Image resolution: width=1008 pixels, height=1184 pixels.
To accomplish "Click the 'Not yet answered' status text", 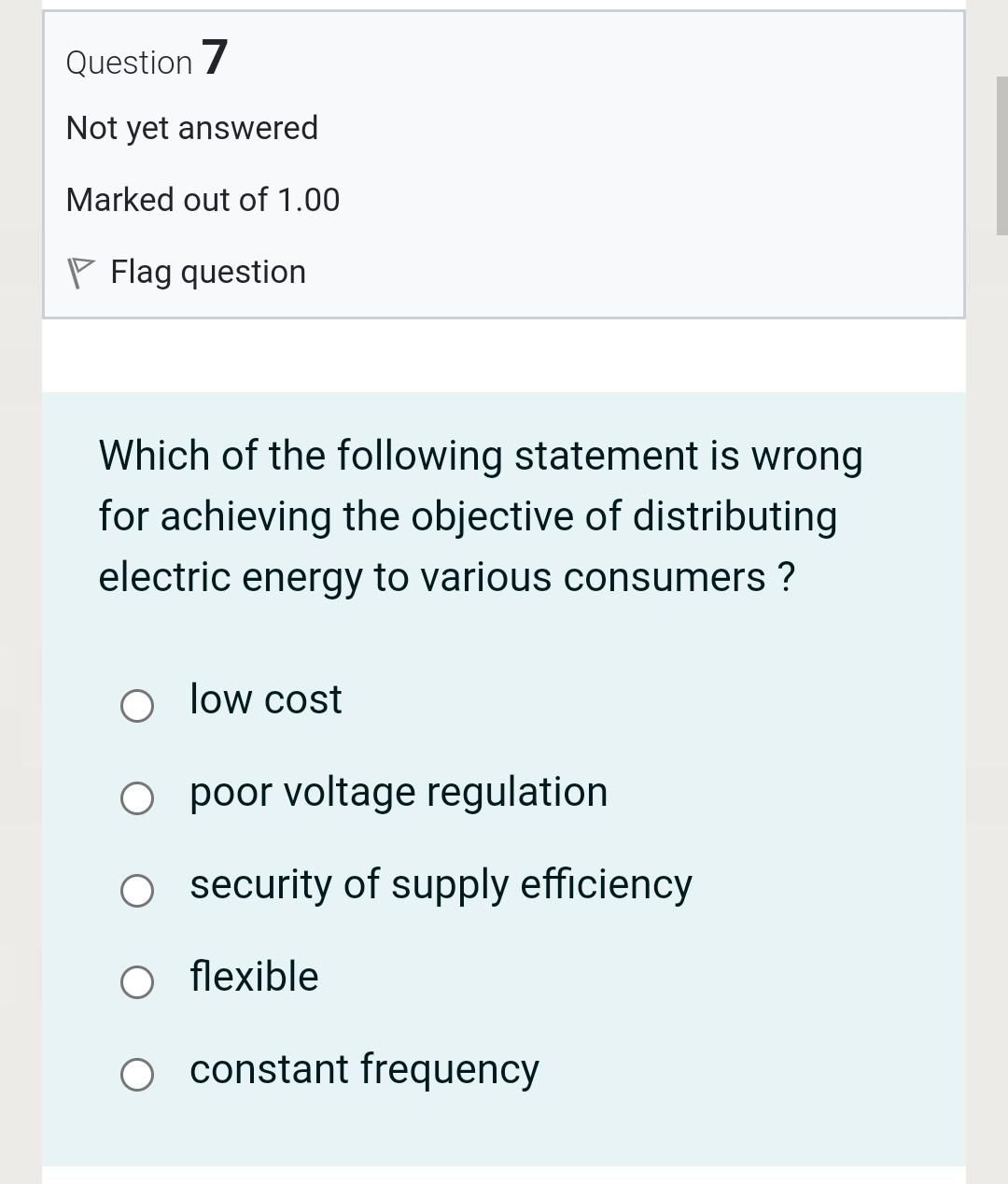I will click(192, 128).
